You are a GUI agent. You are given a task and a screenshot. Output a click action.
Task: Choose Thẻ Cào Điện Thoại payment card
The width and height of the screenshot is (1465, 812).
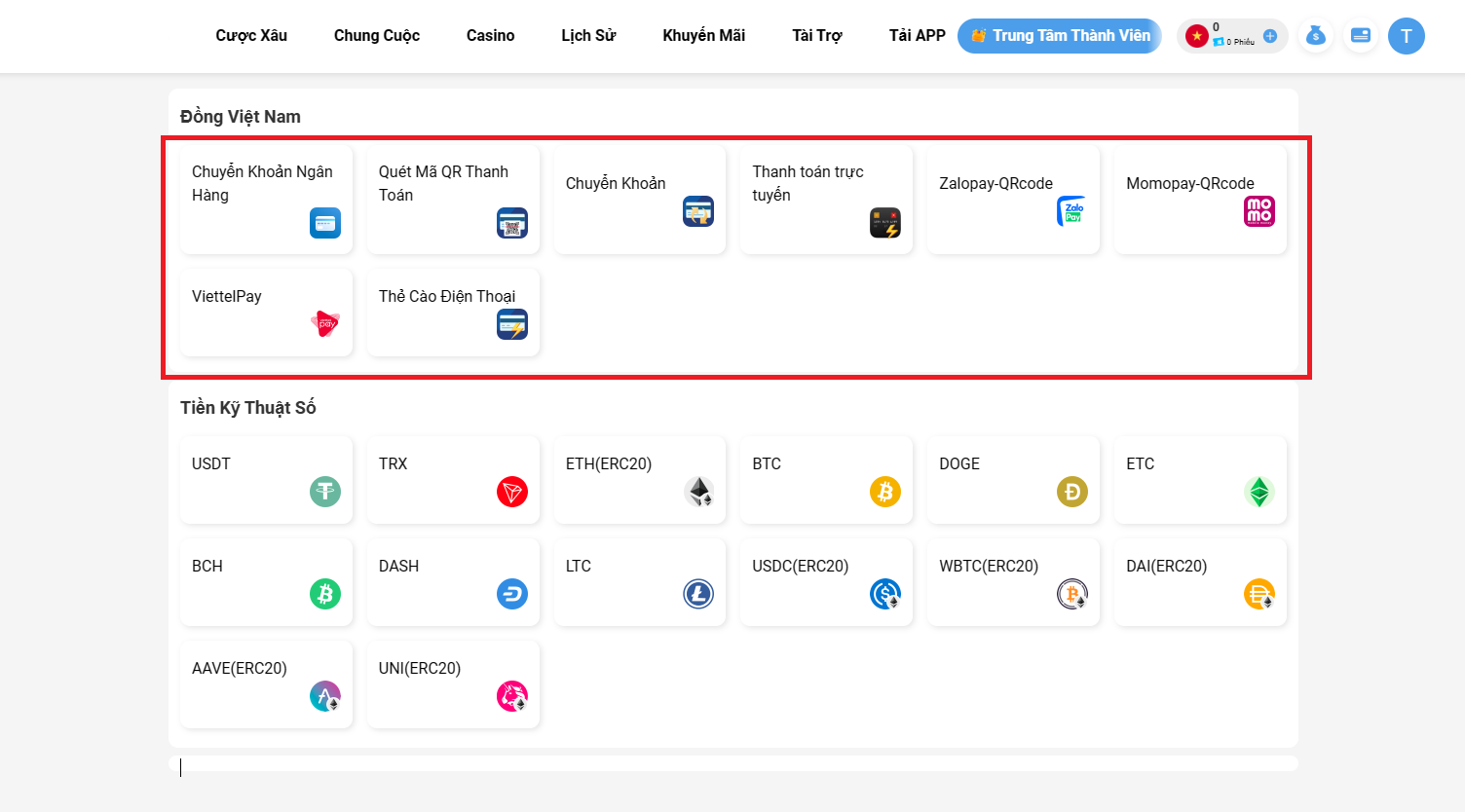pos(453,312)
